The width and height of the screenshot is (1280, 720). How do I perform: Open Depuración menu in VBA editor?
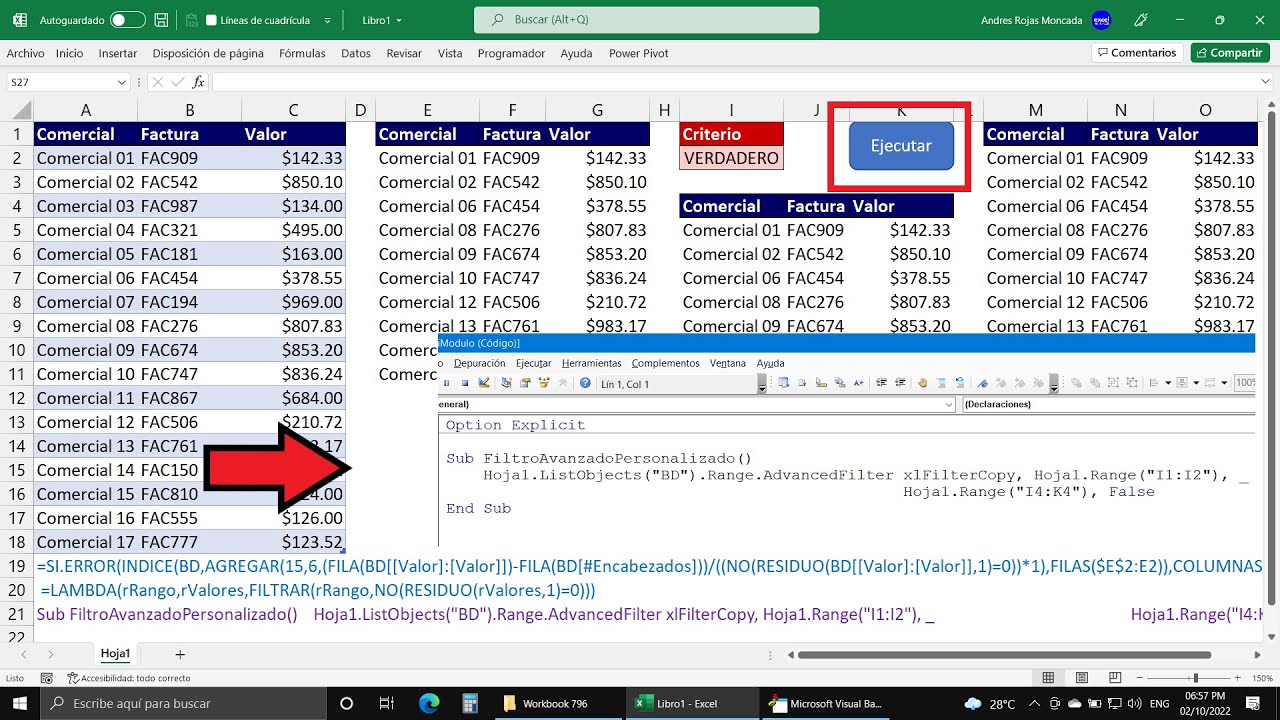pos(479,363)
